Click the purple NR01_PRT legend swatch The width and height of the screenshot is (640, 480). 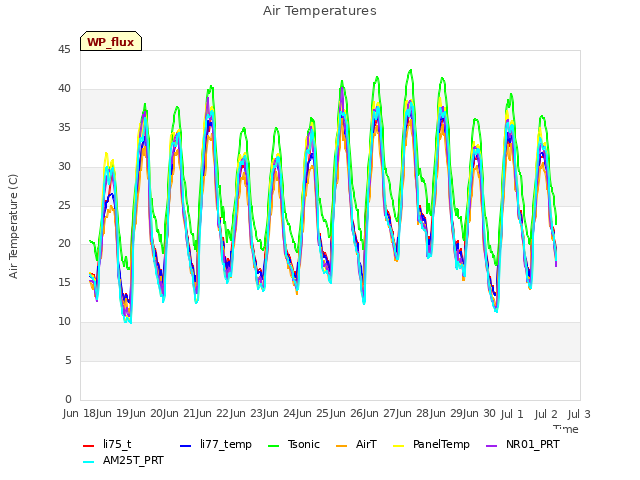pos(491,446)
